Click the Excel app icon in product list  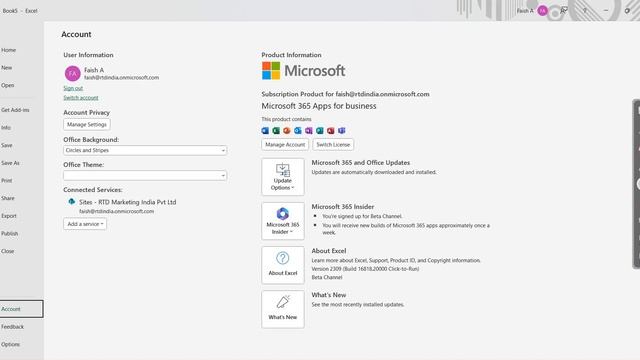point(276,131)
